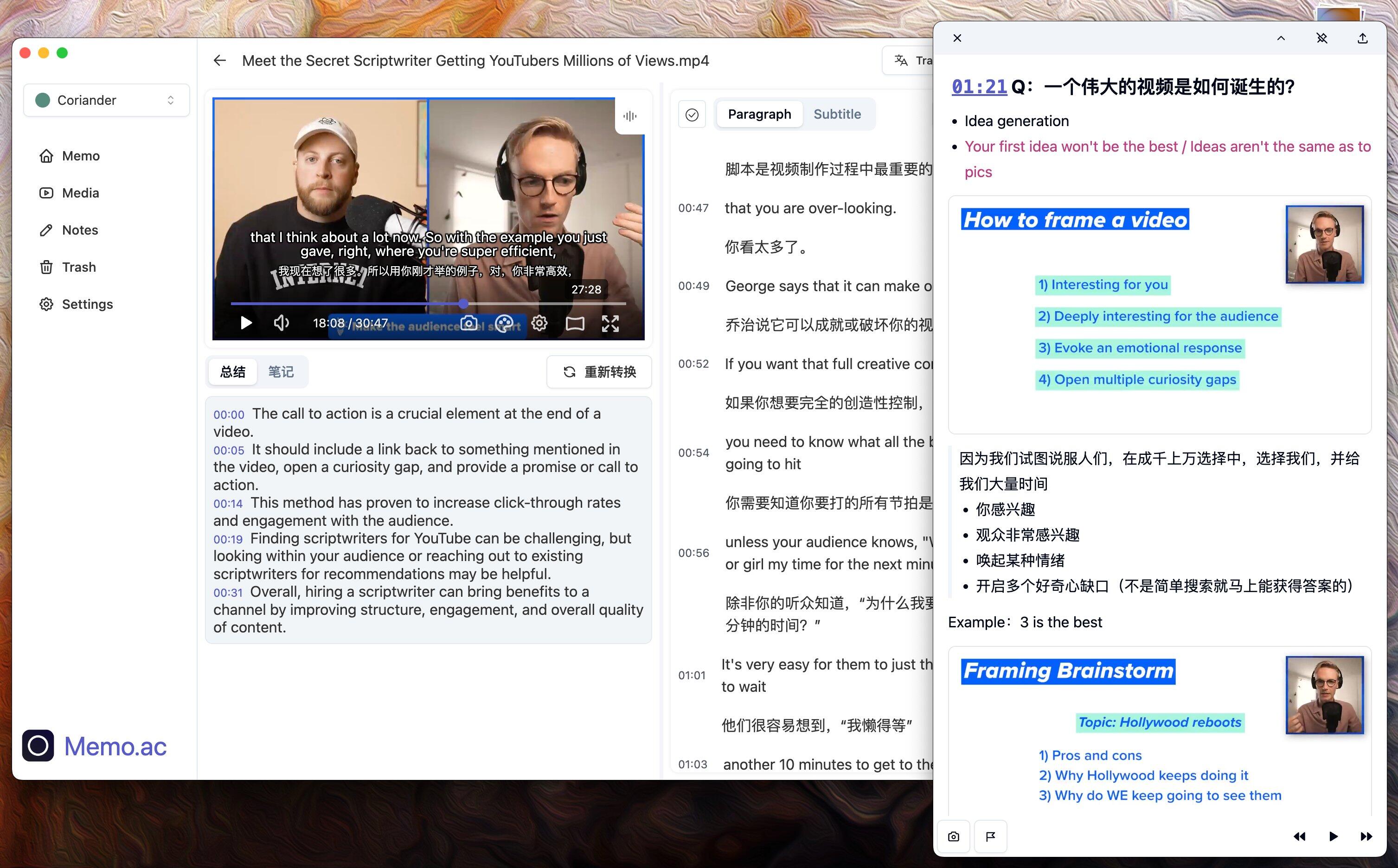Collapse notes panel with up chevron
The height and width of the screenshot is (868, 1398).
[x=1281, y=38]
